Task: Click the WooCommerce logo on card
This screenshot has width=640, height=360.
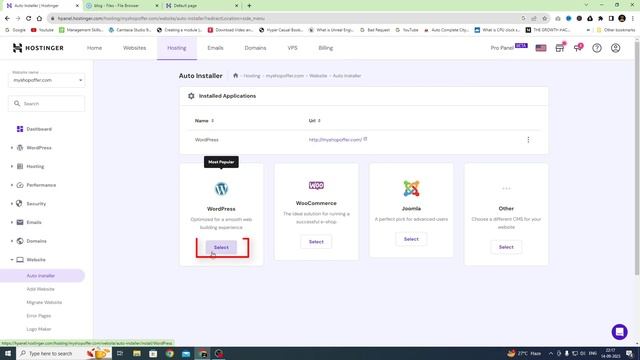Action: click(x=316, y=185)
